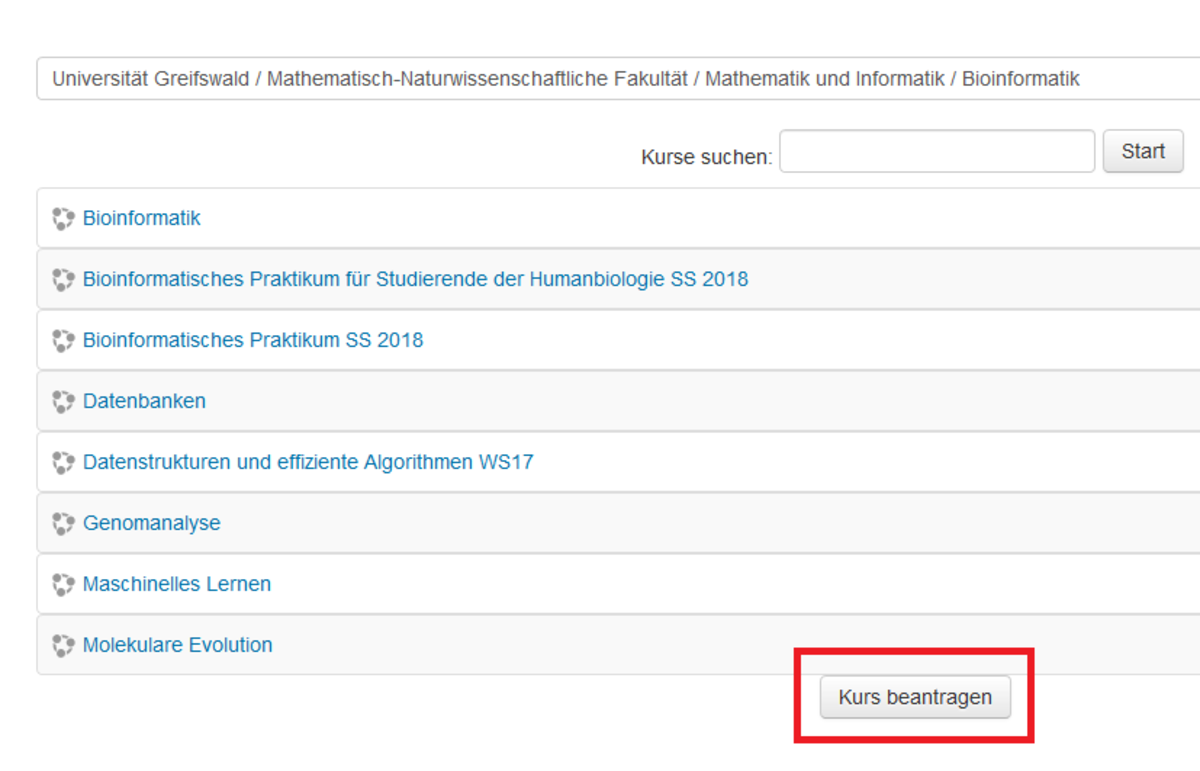Click the icon next to Humanbiologie Praktikum course
Viewport: 1200px width, 771px height.
click(x=64, y=280)
